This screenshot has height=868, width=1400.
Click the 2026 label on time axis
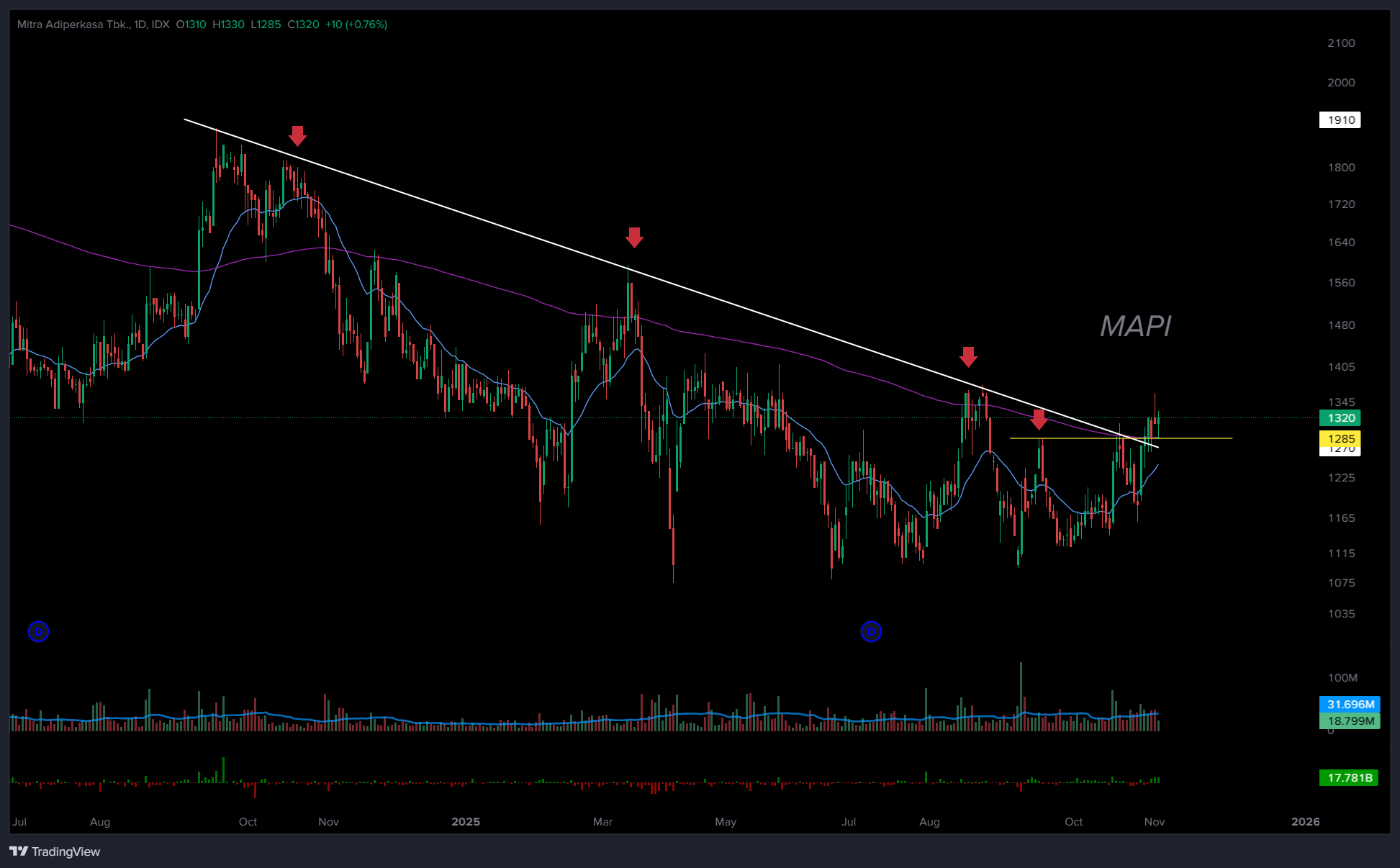pyautogui.click(x=1305, y=821)
